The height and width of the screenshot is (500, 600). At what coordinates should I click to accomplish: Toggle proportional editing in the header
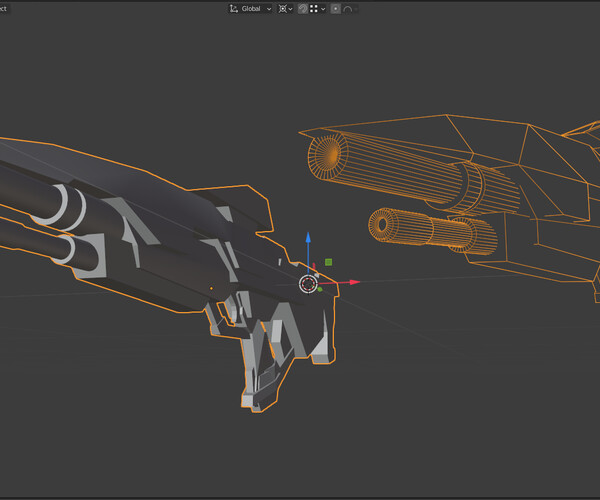tap(336, 9)
